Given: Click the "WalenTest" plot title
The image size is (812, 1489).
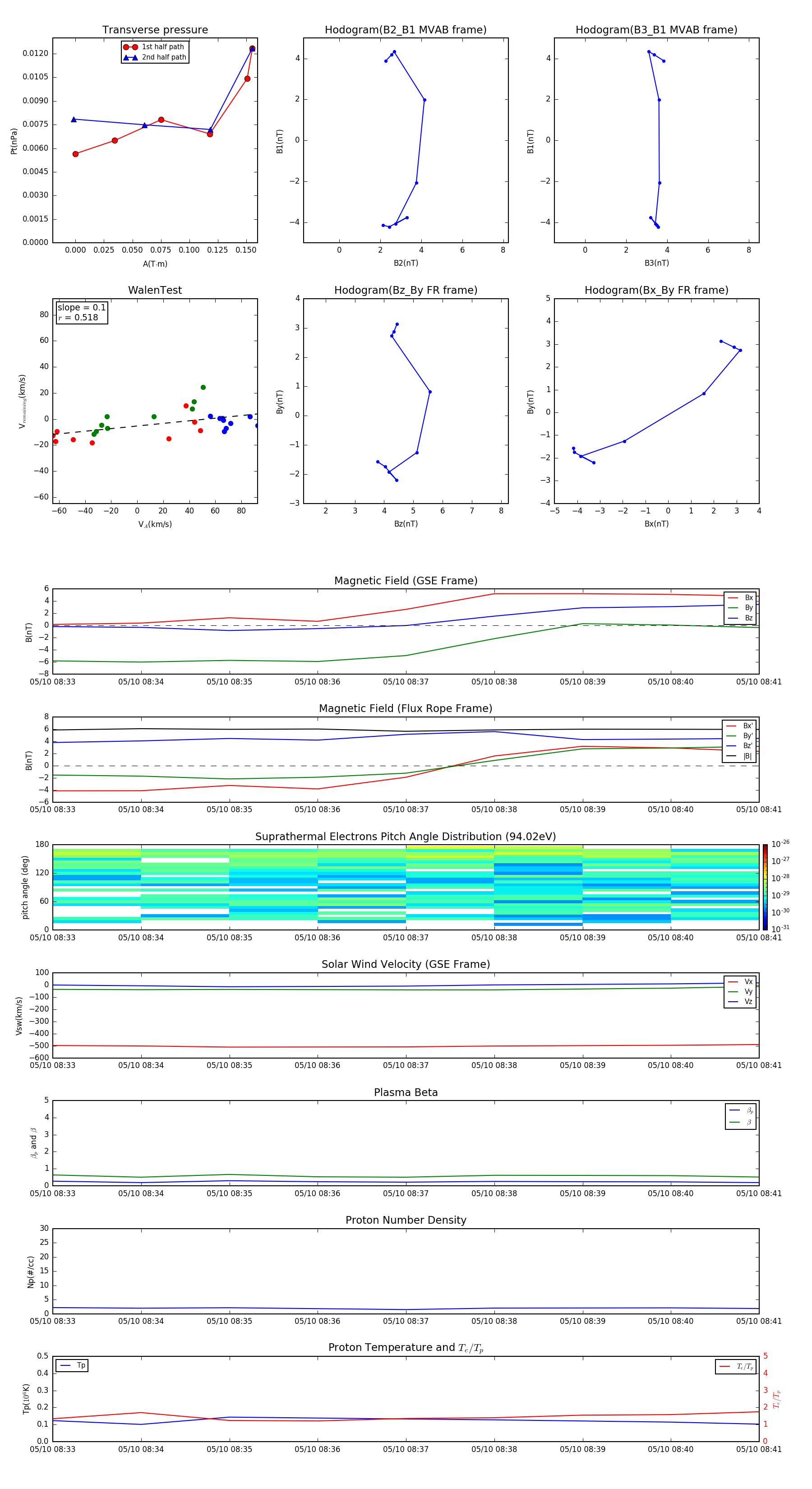Looking at the screenshot, I should [x=155, y=290].
